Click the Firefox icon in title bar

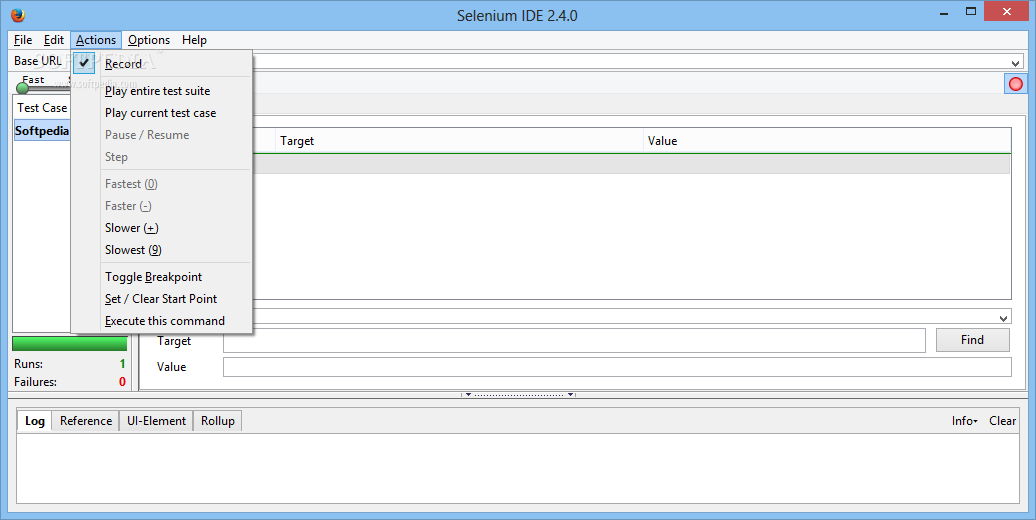point(18,15)
